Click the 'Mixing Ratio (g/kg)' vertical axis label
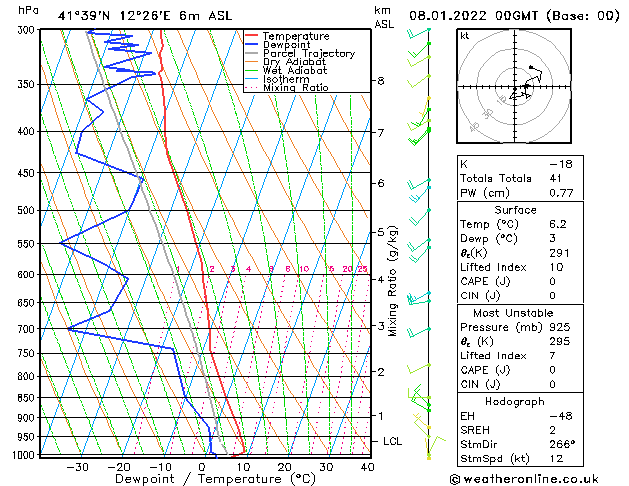Screen dimensions: 629x486 [393, 281]
